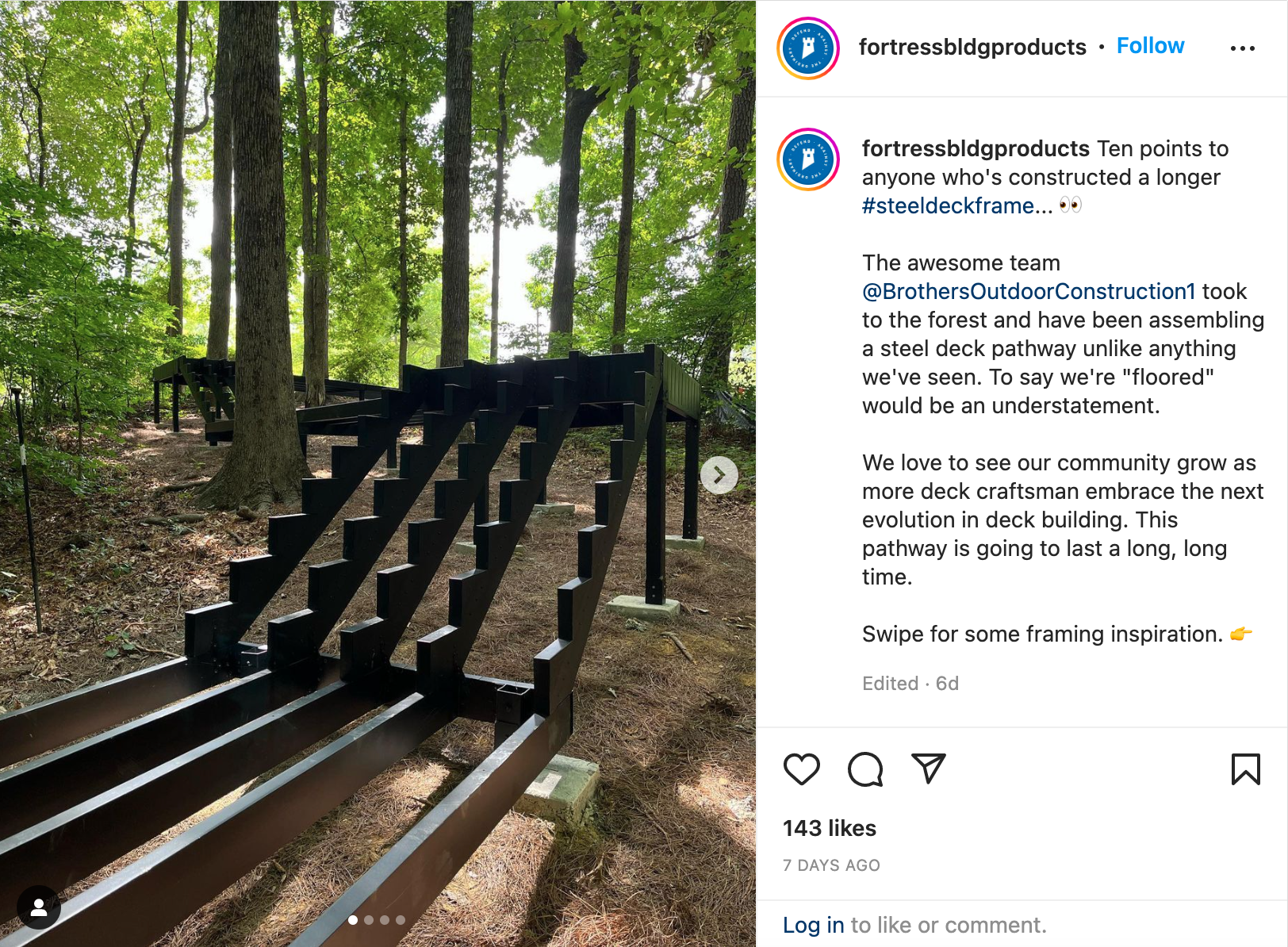This screenshot has width=1288, height=947.
Task: Open comments via the speech bubble icon
Action: tap(864, 769)
